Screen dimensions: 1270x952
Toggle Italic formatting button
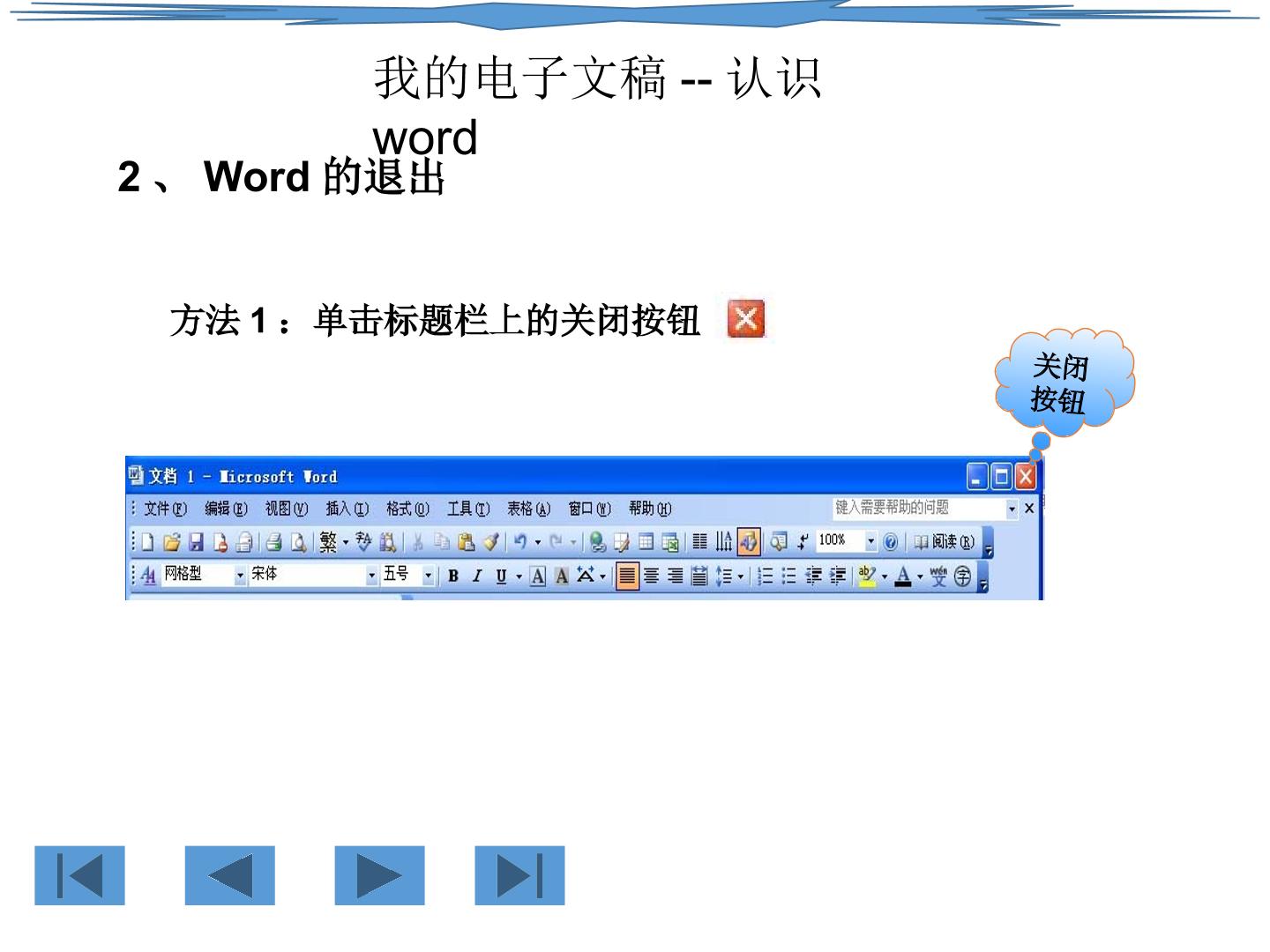point(476,576)
